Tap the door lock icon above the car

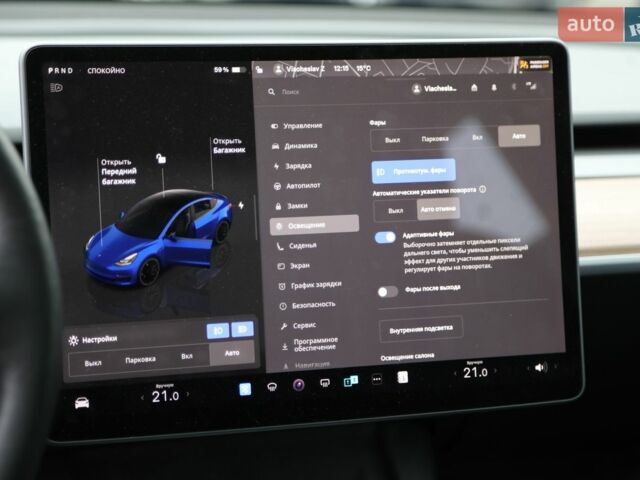click(x=161, y=158)
